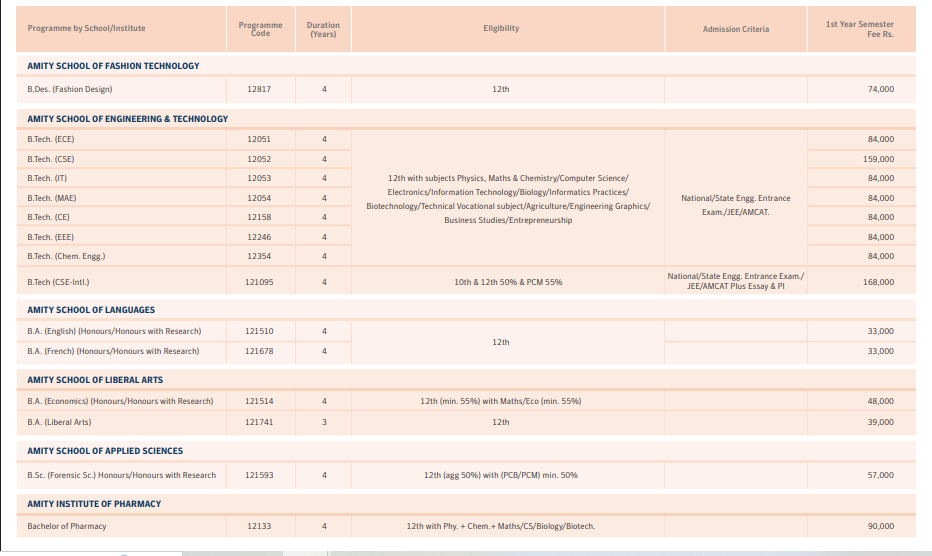Select the 'B.Tech. (CE)' programme
The width and height of the screenshot is (932, 556).
48,218
